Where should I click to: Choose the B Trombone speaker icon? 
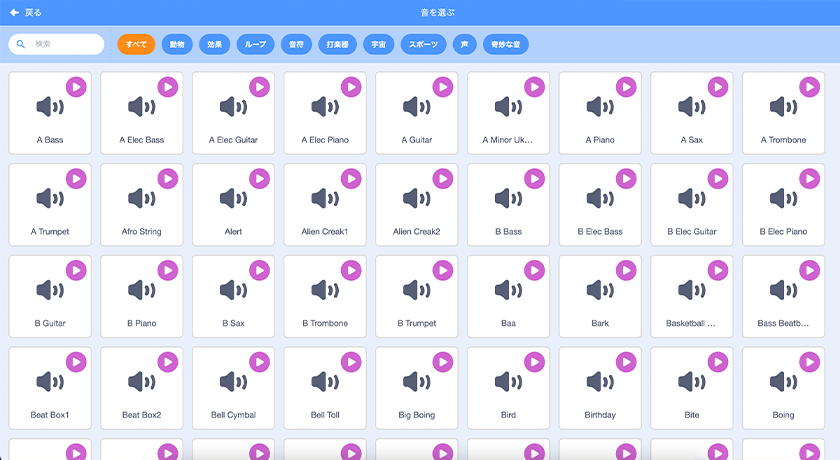coord(325,290)
